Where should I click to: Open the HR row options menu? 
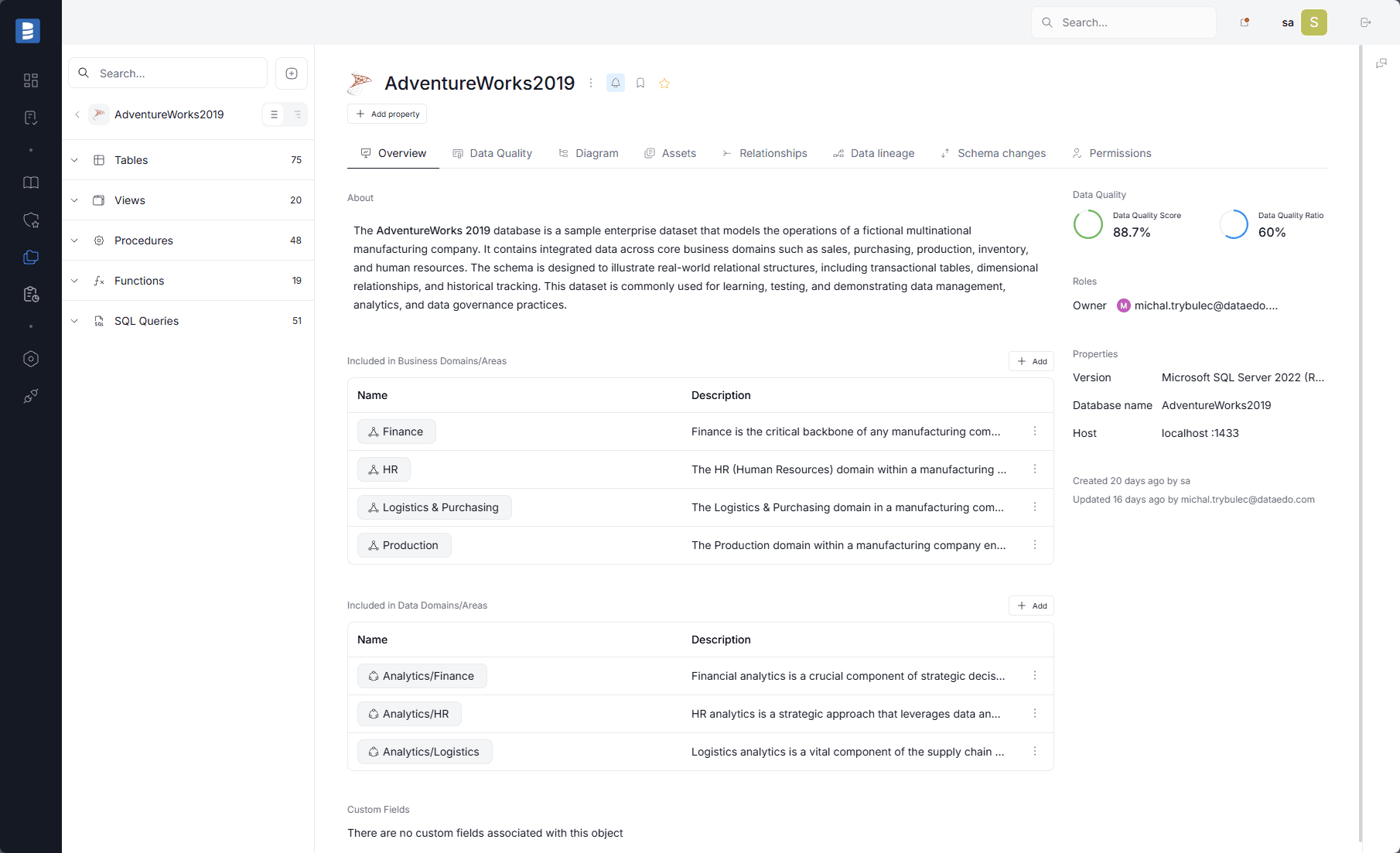tap(1035, 469)
